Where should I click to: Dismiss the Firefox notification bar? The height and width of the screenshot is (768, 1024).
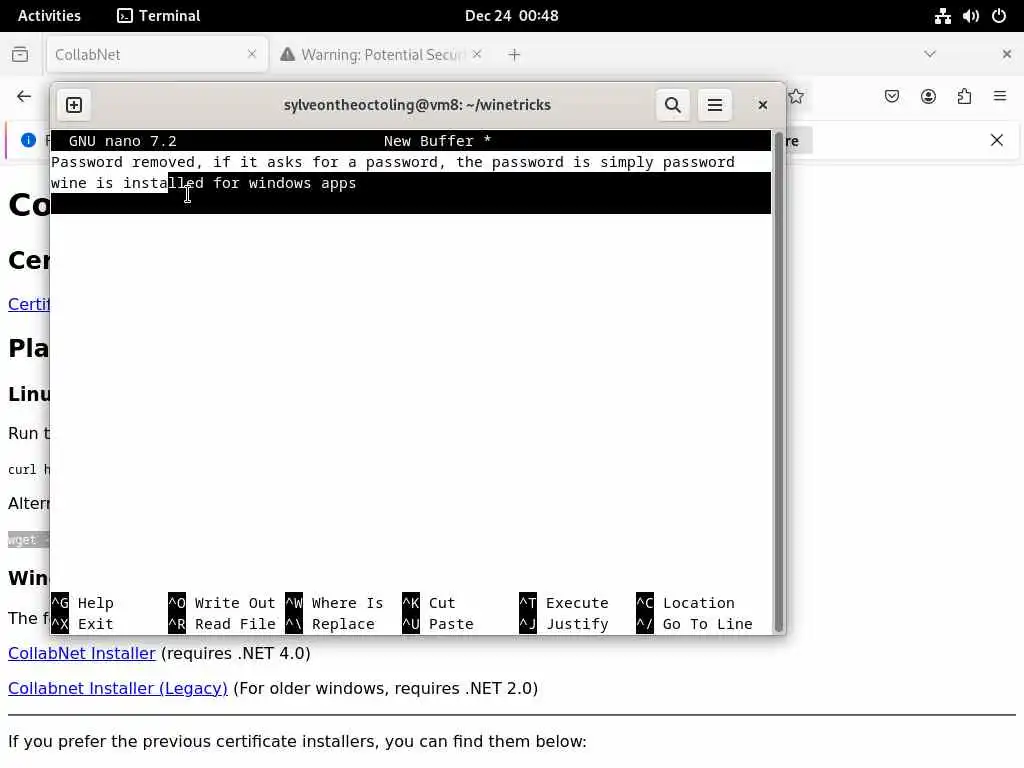[x=997, y=140]
